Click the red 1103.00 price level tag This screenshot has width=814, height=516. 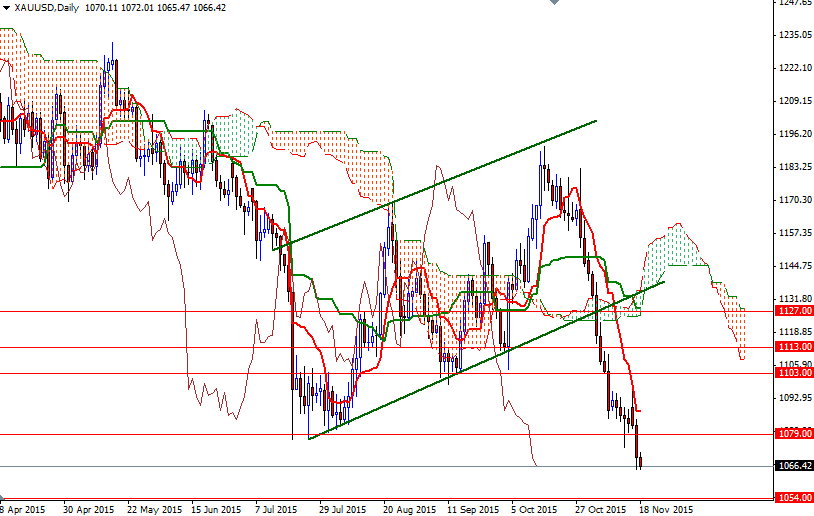(792, 372)
